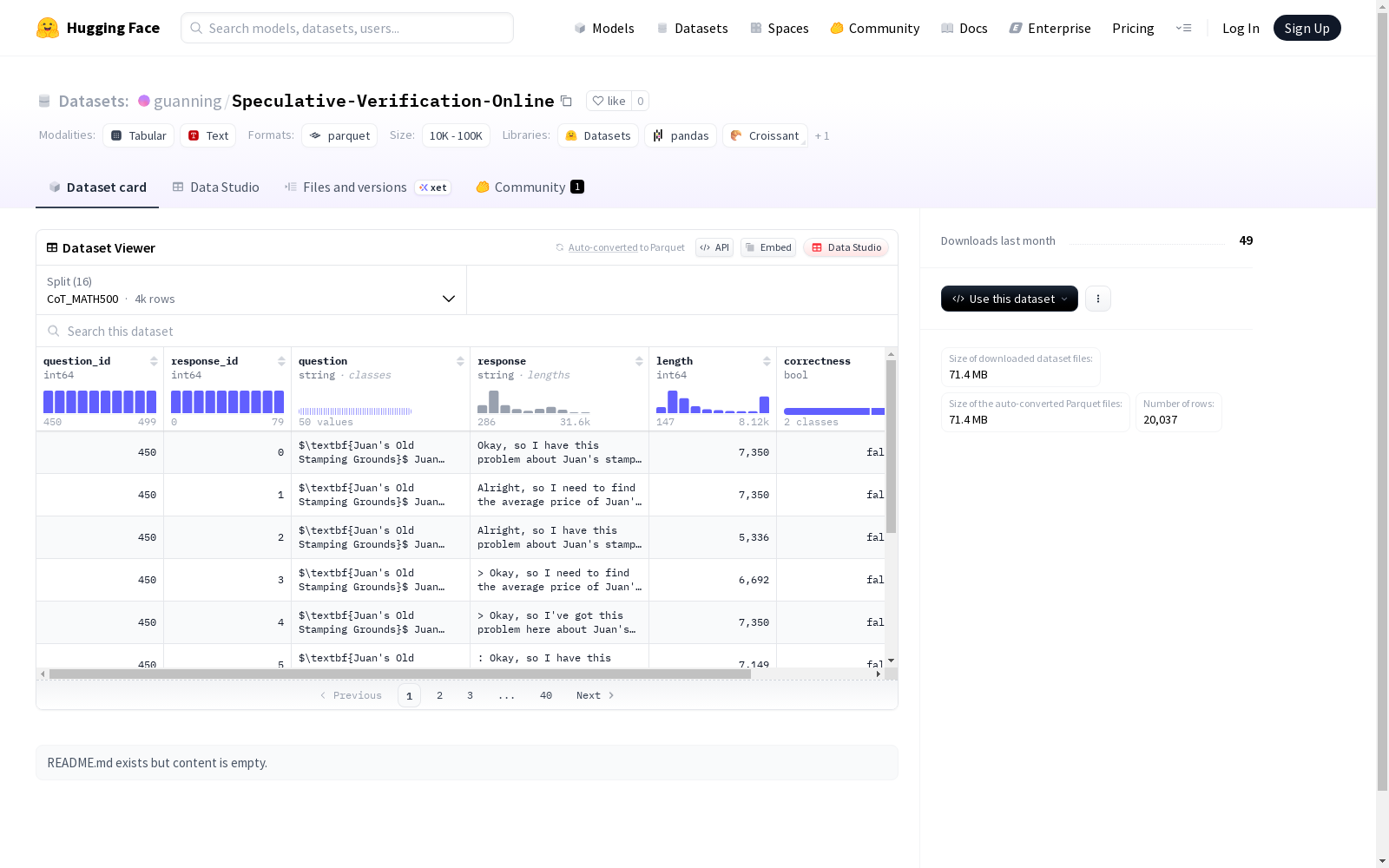Select the 10K - 100K size tag
This screenshot has width=1389, height=868.
pyautogui.click(x=456, y=135)
